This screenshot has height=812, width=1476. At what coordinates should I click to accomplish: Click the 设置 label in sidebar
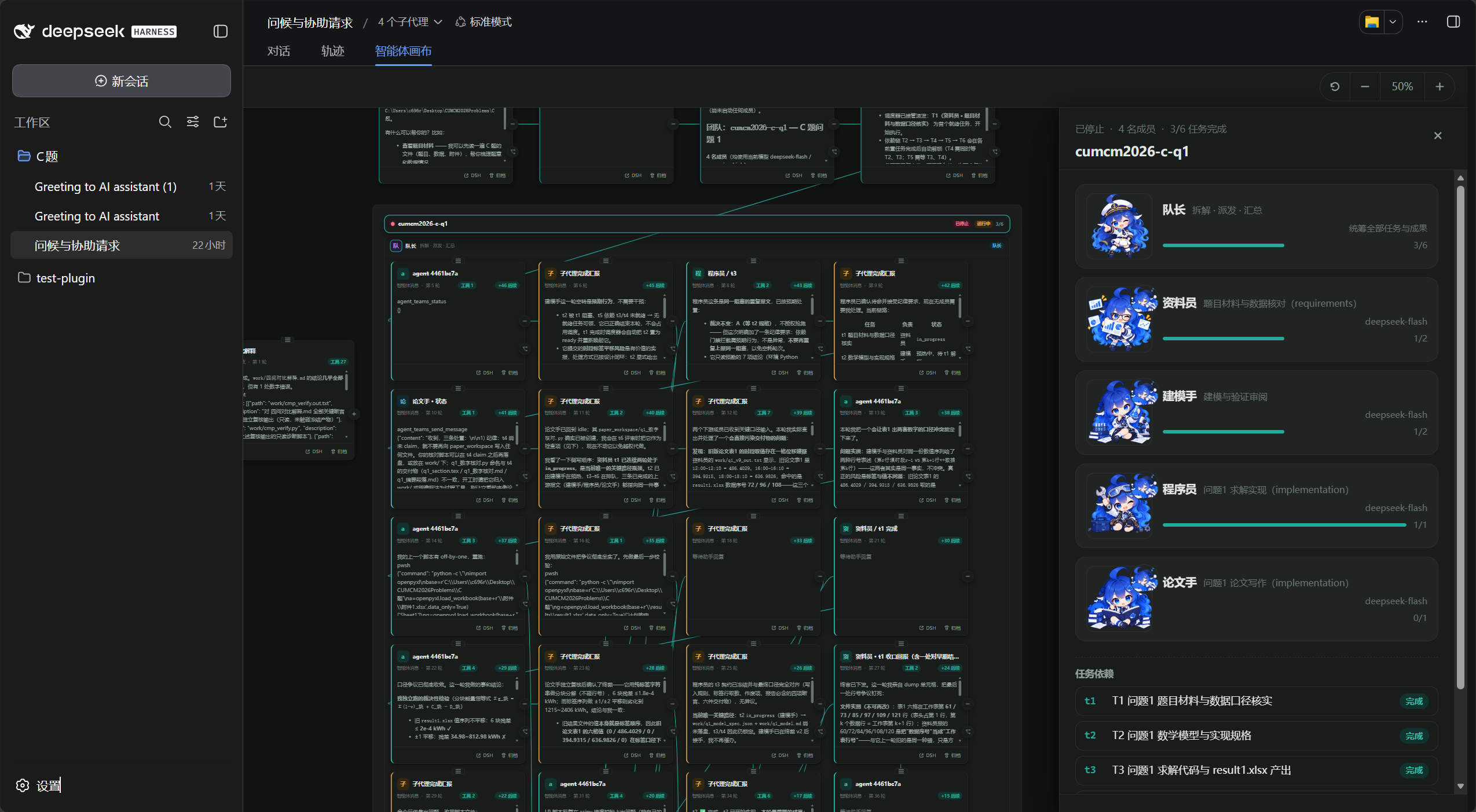[49, 785]
